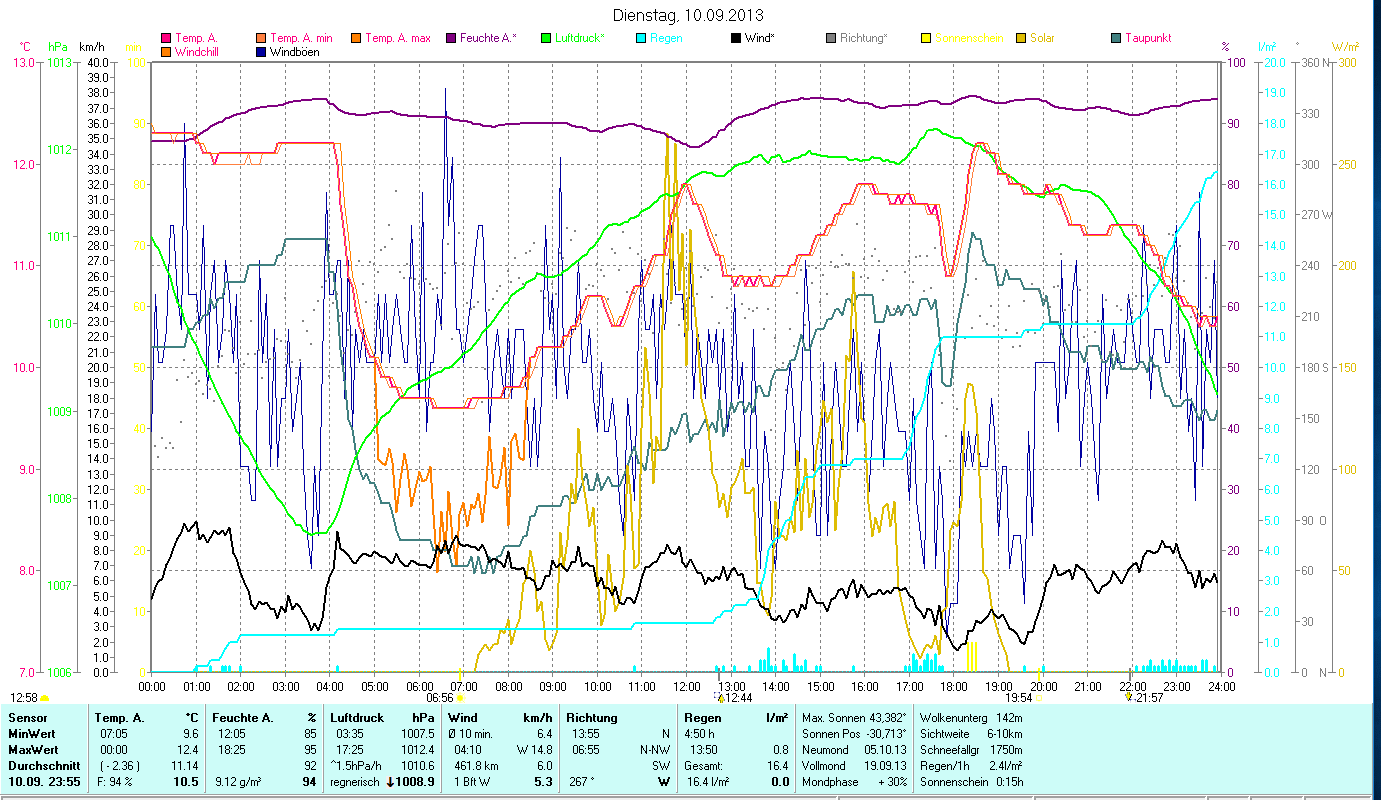Click the orange Windchill legend swatch
The height and width of the screenshot is (800, 1381).
click(x=166, y=51)
